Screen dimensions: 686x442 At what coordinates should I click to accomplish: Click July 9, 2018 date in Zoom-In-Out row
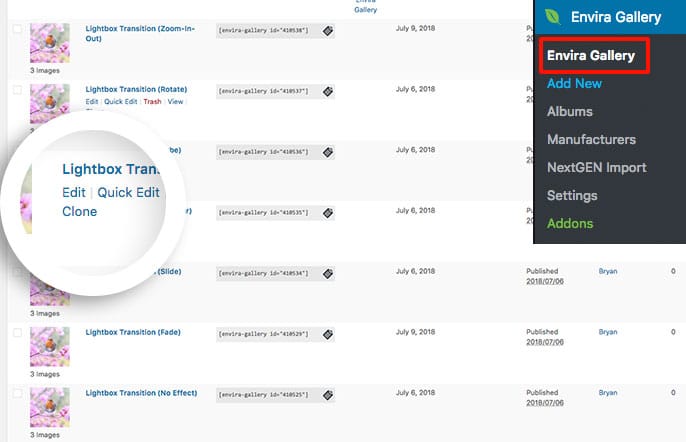[x=415, y=28]
